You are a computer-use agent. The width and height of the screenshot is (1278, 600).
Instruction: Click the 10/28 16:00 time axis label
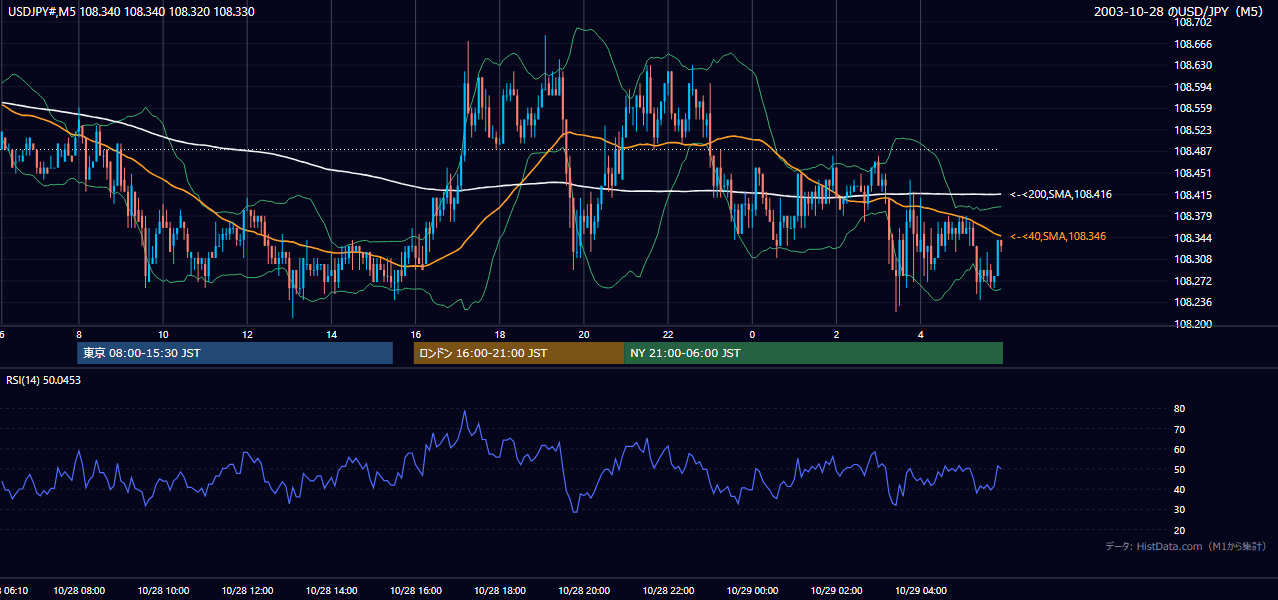[416, 591]
